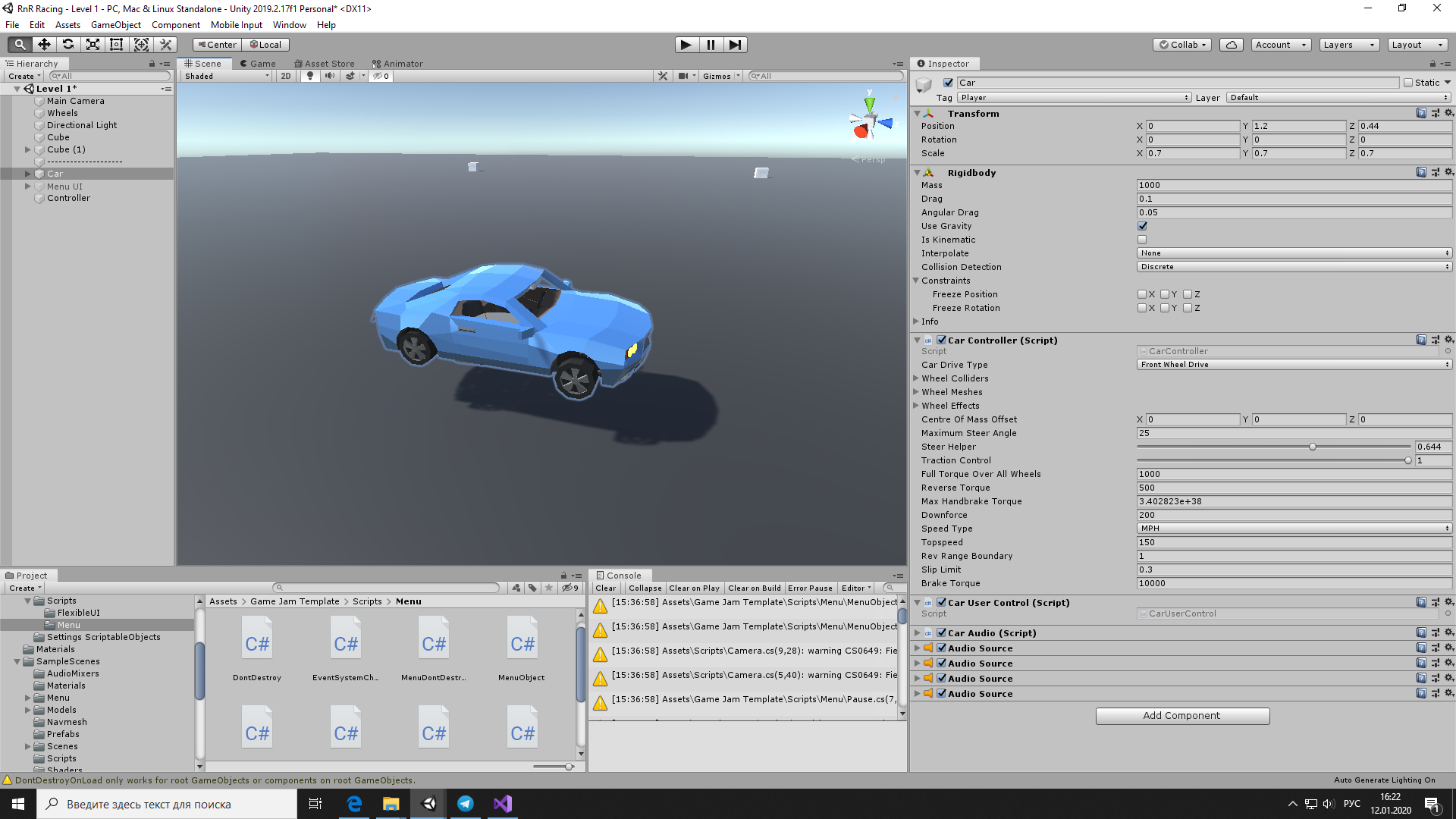Open cloud services icon
1456x819 pixels.
pos(1232,45)
